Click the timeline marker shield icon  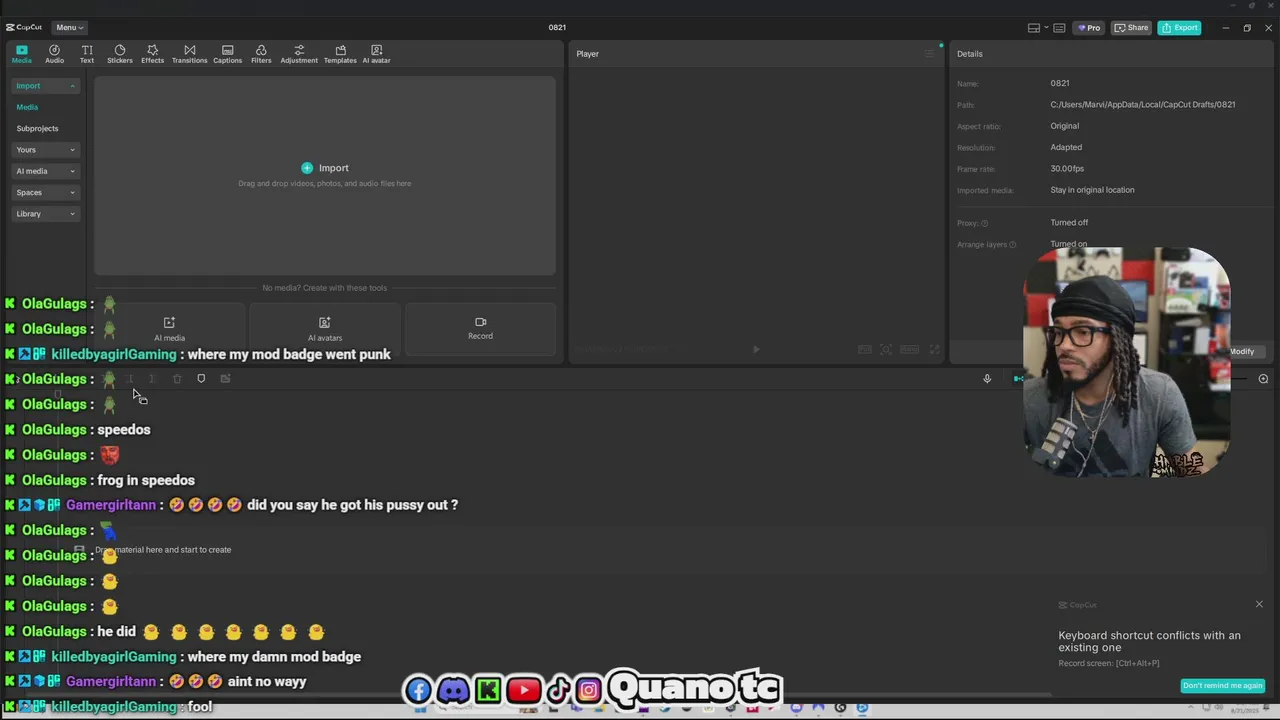pos(201,379)
